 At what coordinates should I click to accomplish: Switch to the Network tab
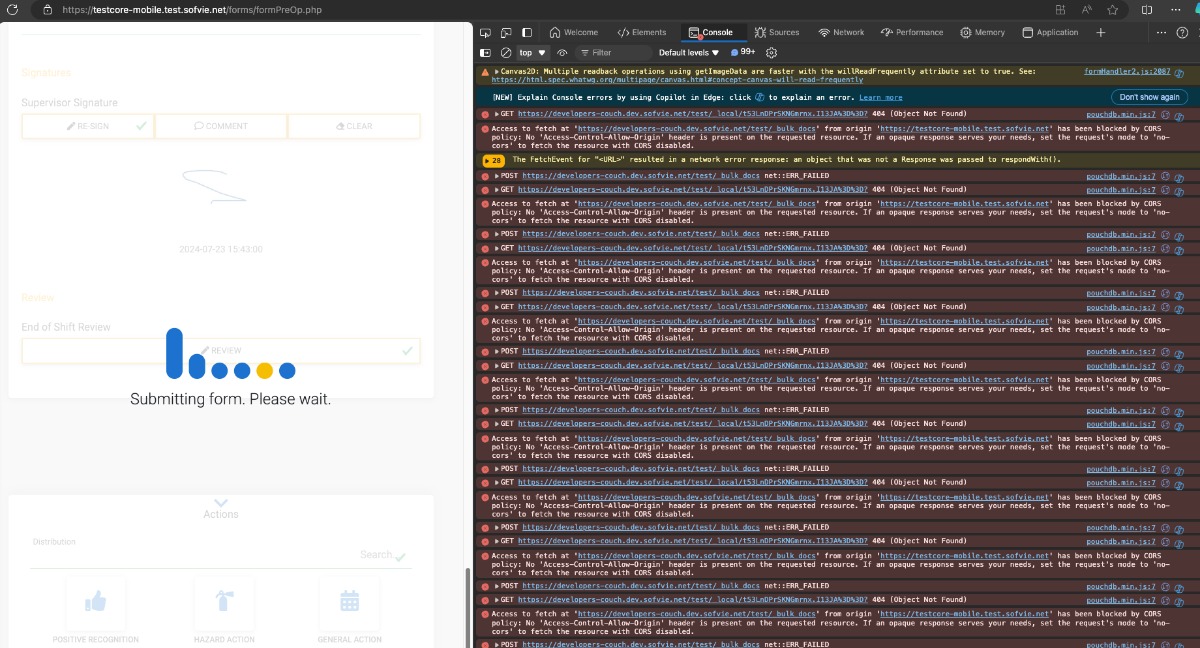pyautogui.click(x=841, y=32)
